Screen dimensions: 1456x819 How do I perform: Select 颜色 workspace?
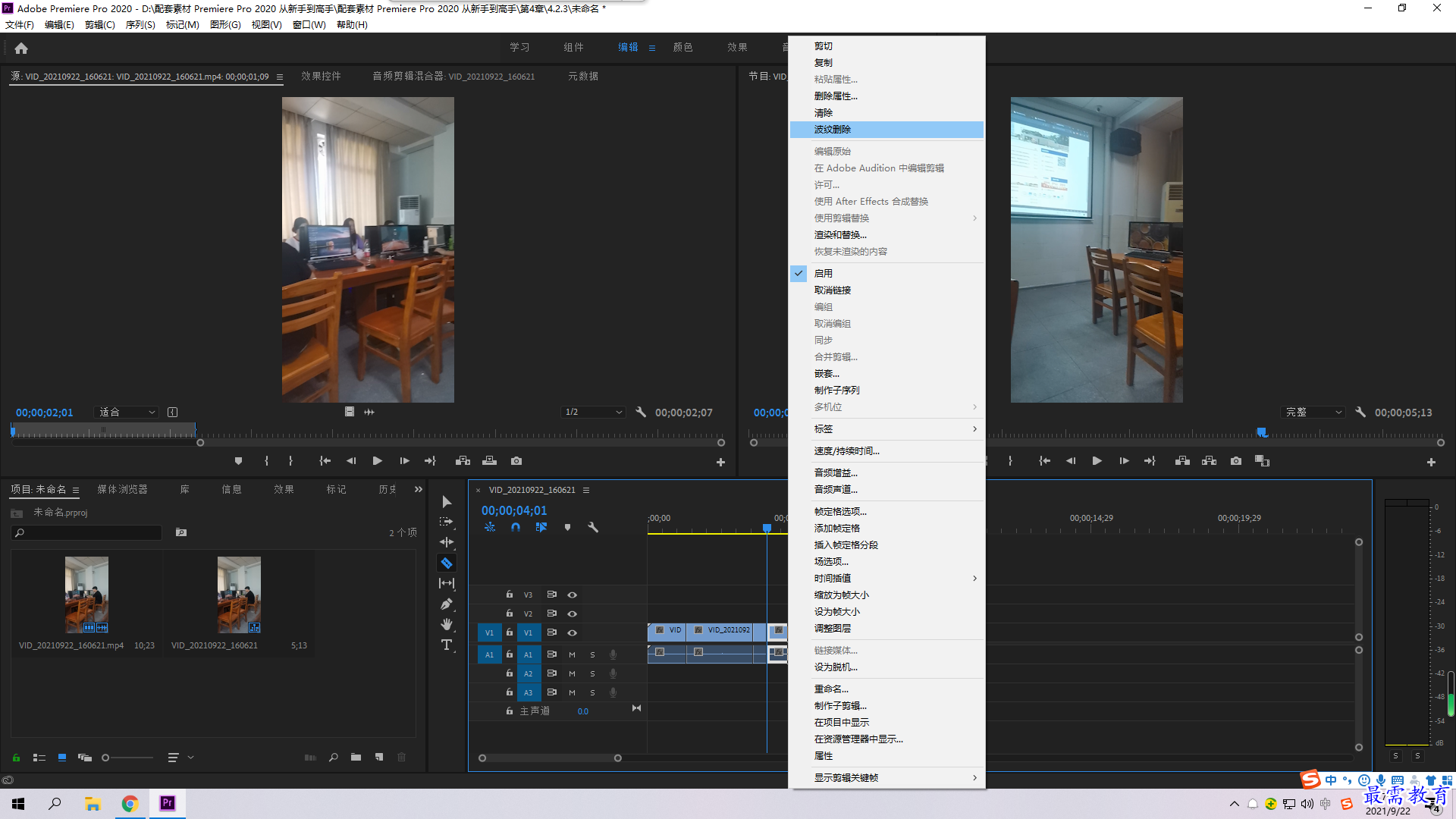click(682, 47)
